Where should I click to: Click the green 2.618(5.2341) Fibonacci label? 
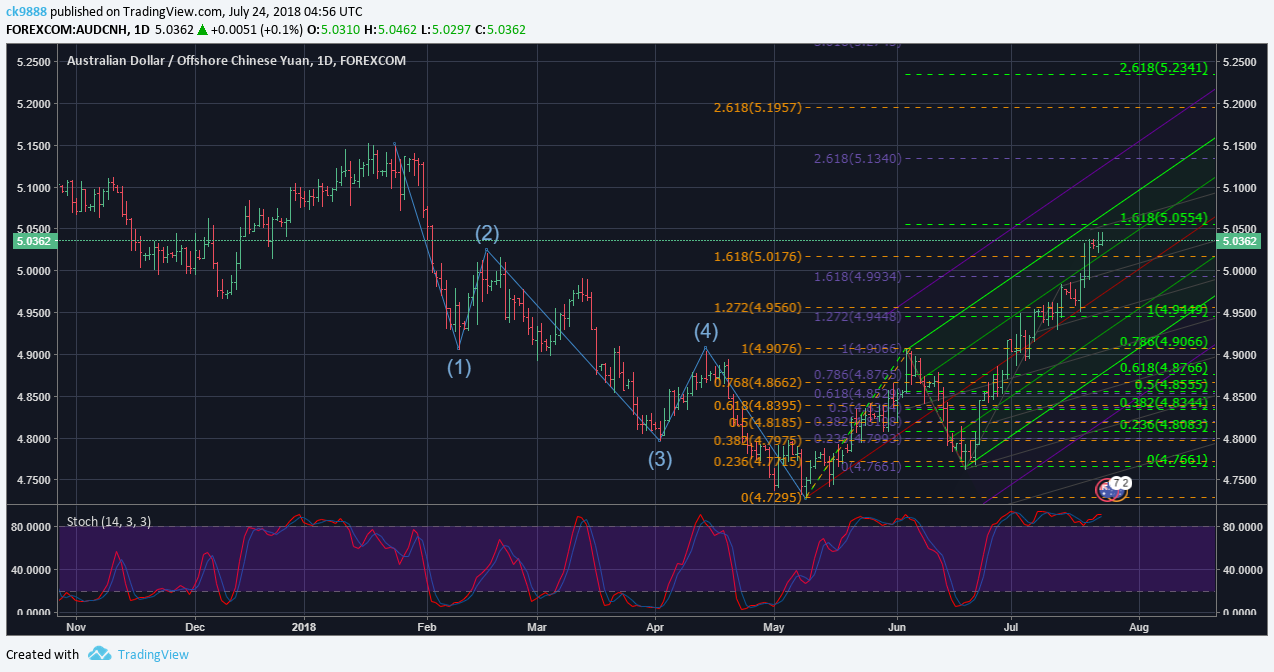click(x=1164, y=68)
